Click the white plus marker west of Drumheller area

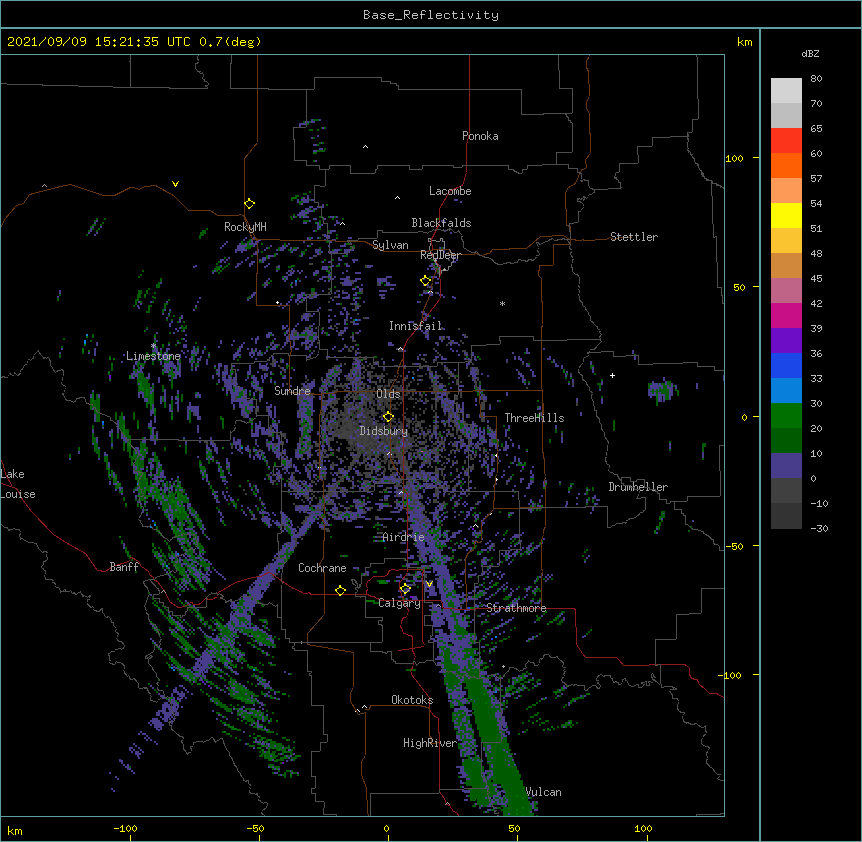point(612,375)
